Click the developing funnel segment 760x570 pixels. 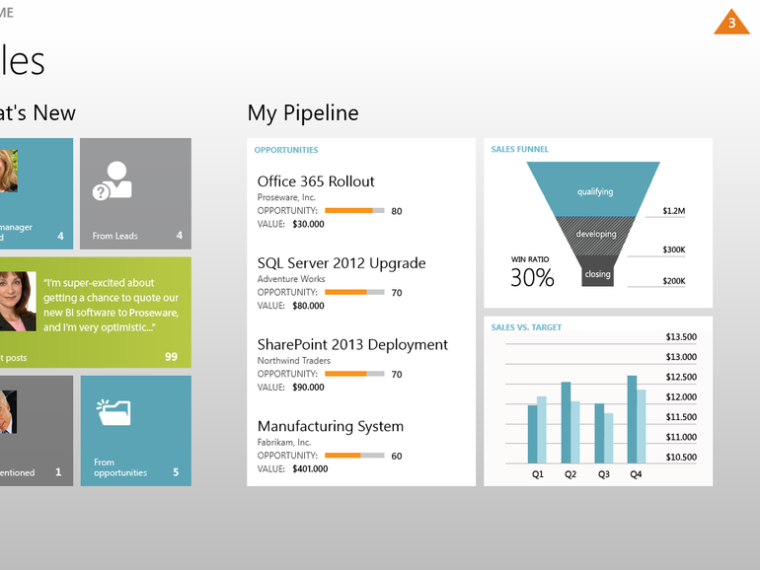[x=596, y=234]
